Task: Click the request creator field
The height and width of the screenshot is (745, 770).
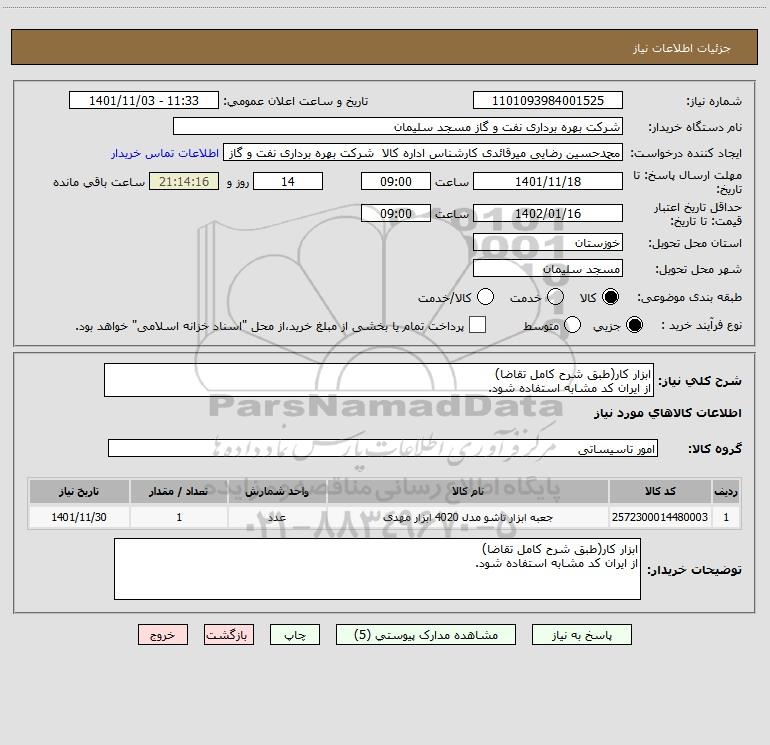Action: (x=423, y=153)
